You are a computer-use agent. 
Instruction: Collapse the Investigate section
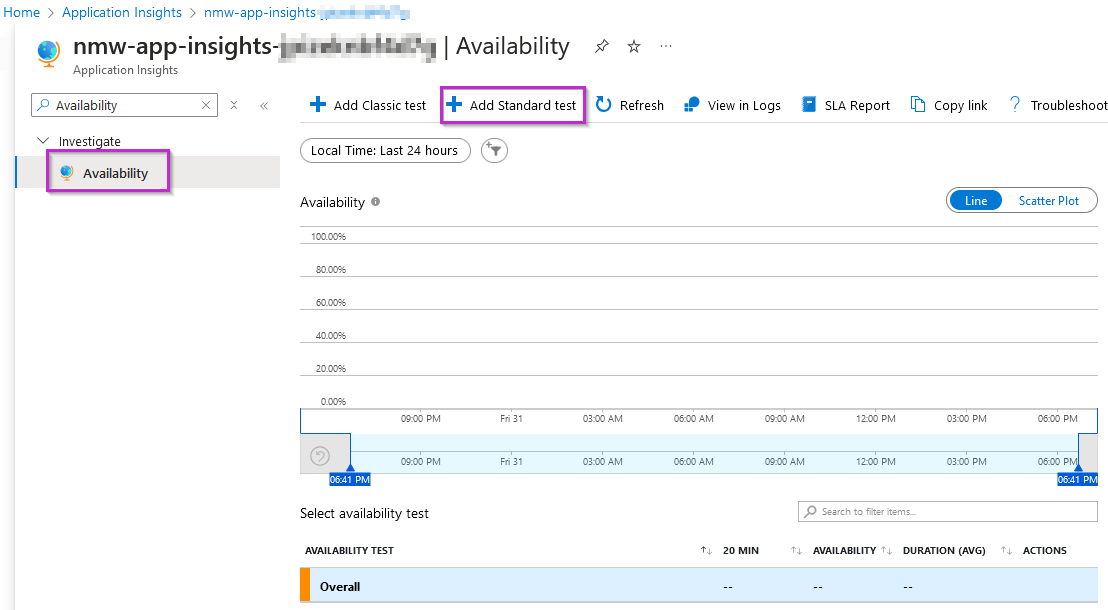tap(43, 141)
